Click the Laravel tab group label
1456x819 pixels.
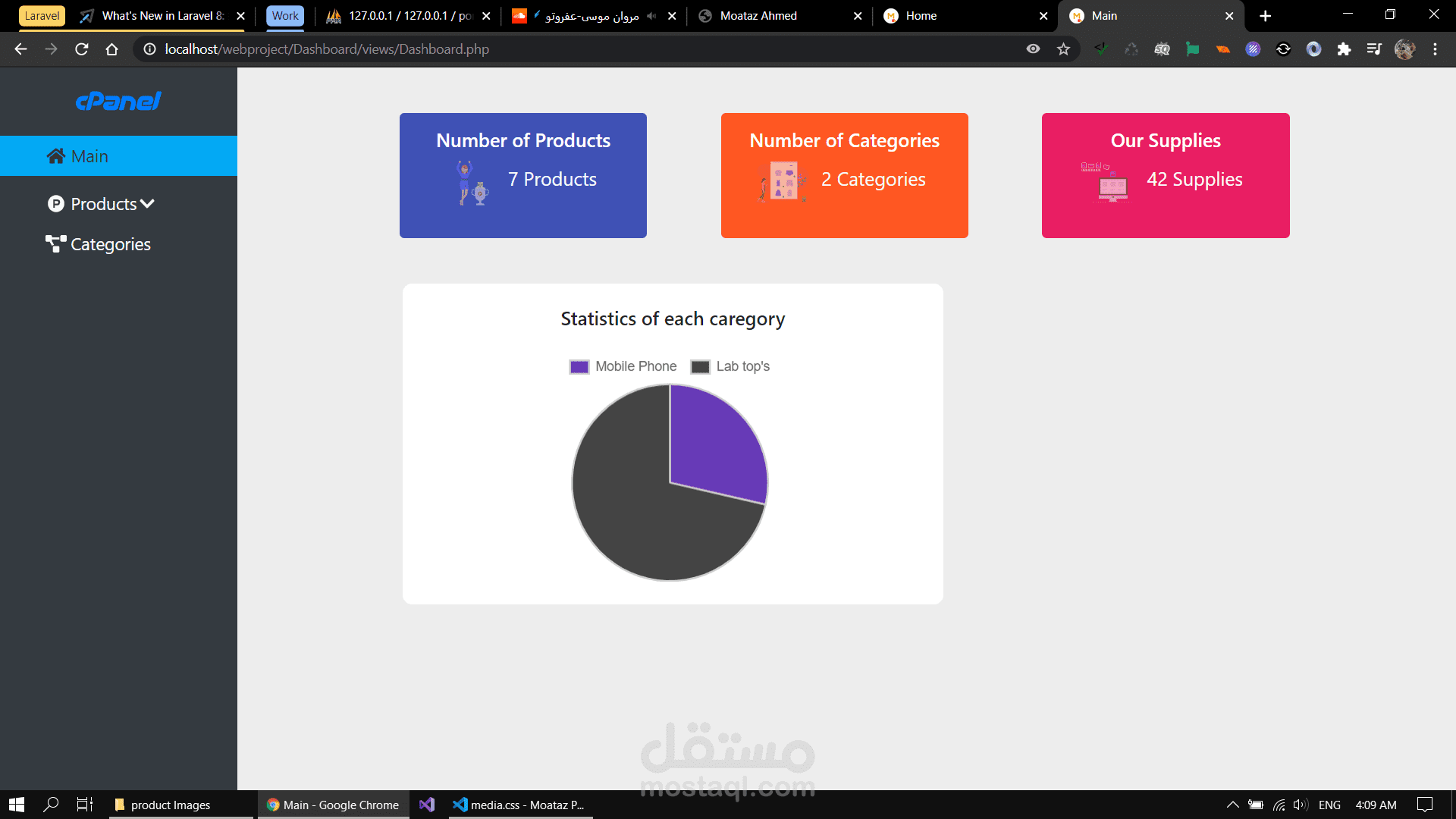[42, 16]
